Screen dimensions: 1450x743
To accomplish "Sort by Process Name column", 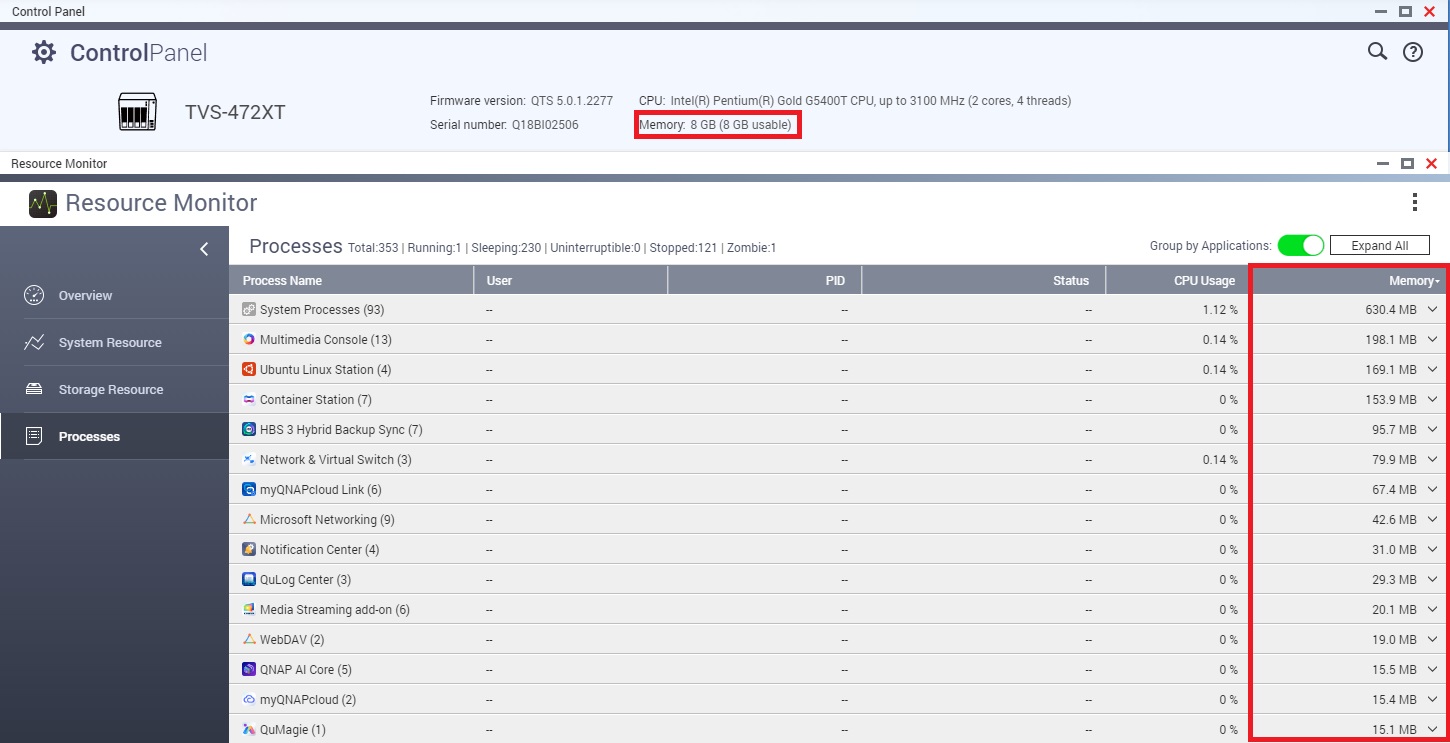I will (x=351, y=281).
